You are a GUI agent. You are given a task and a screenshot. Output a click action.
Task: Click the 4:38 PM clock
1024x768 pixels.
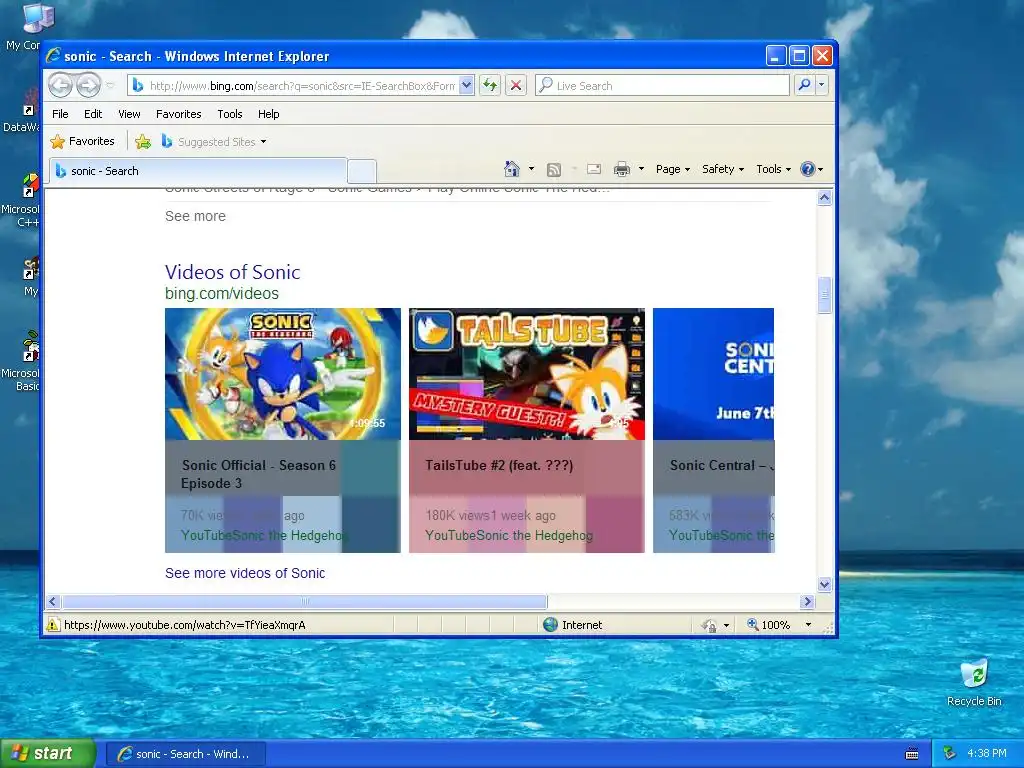987,753
